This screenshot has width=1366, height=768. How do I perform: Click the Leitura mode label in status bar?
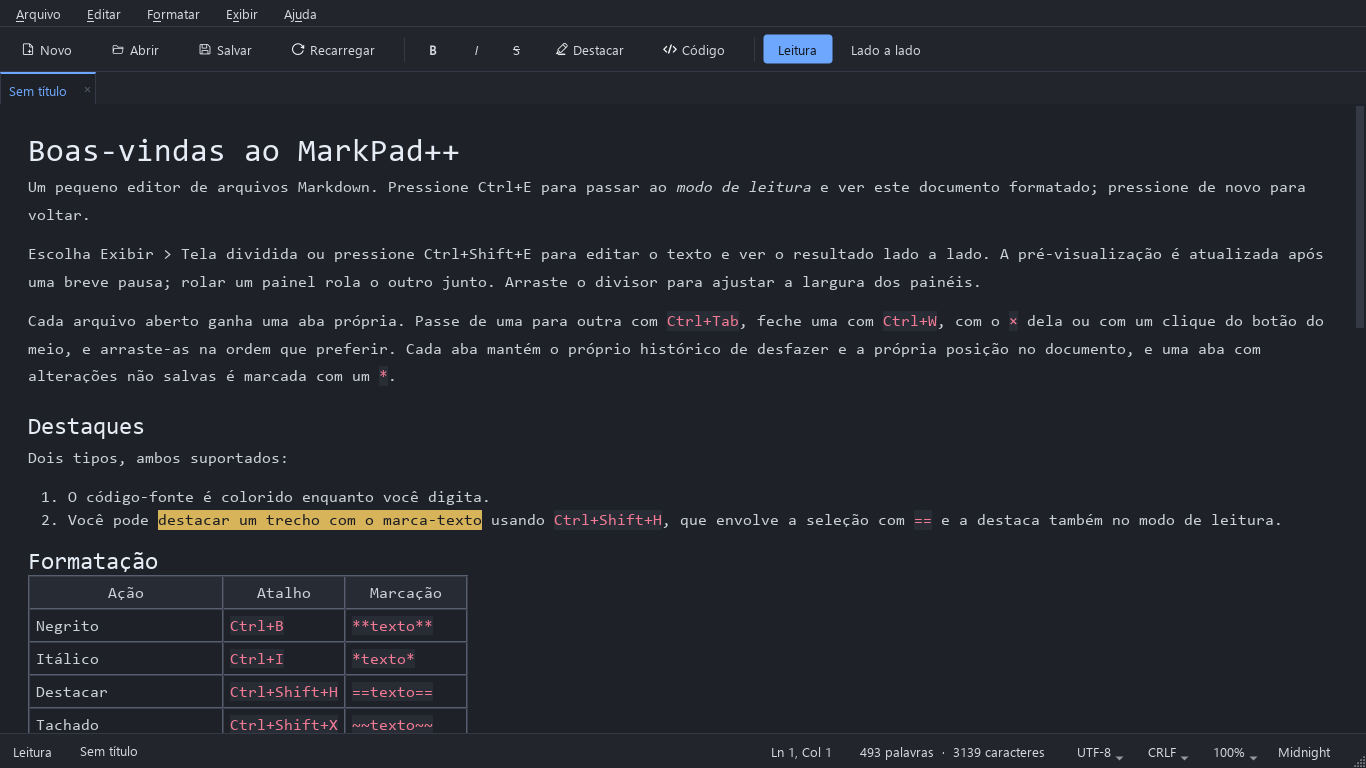coord(32,752)
